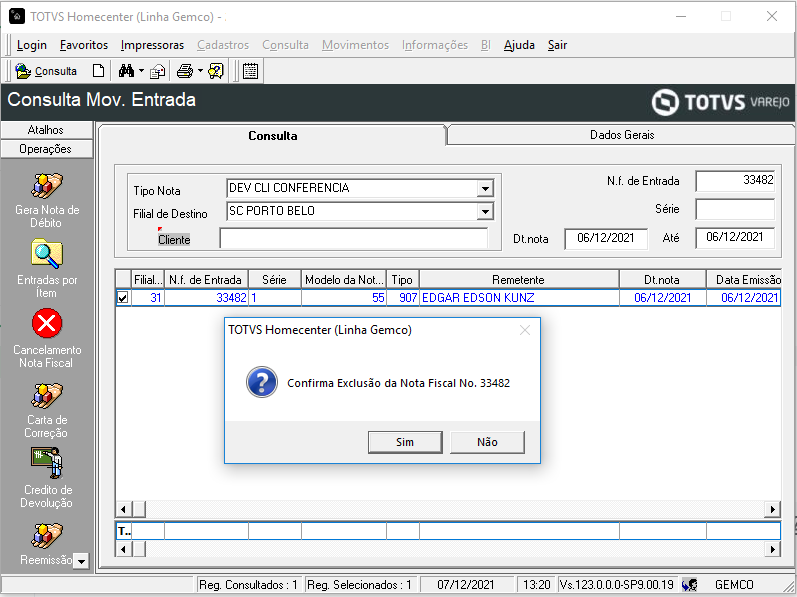The width and height of the screenshot is (797, 597).
Task: Click the new blank document icon
Action: coord(98,71)
